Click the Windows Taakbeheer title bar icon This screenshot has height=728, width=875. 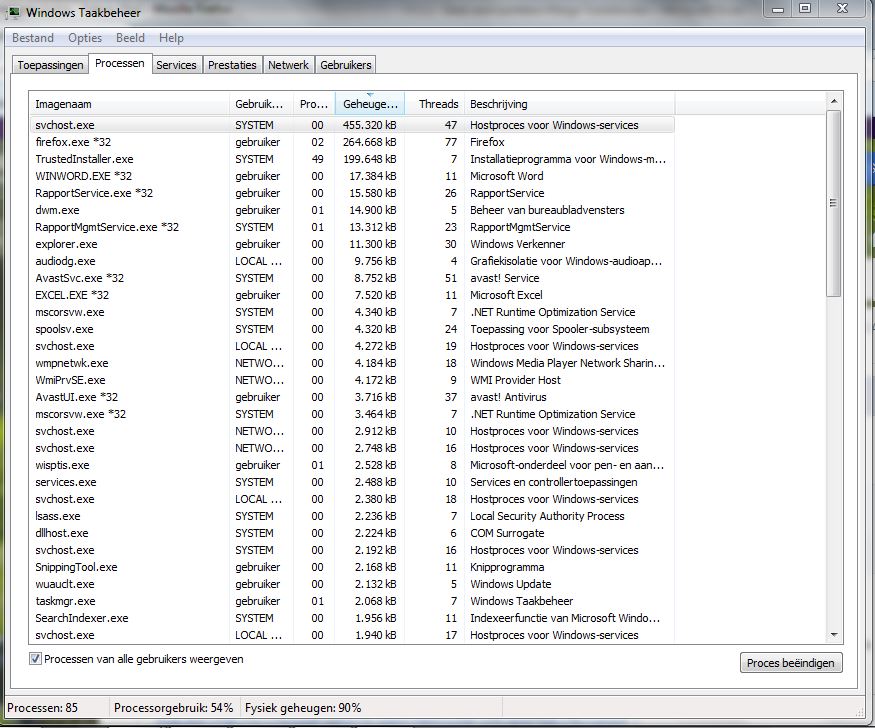(13, 12)
